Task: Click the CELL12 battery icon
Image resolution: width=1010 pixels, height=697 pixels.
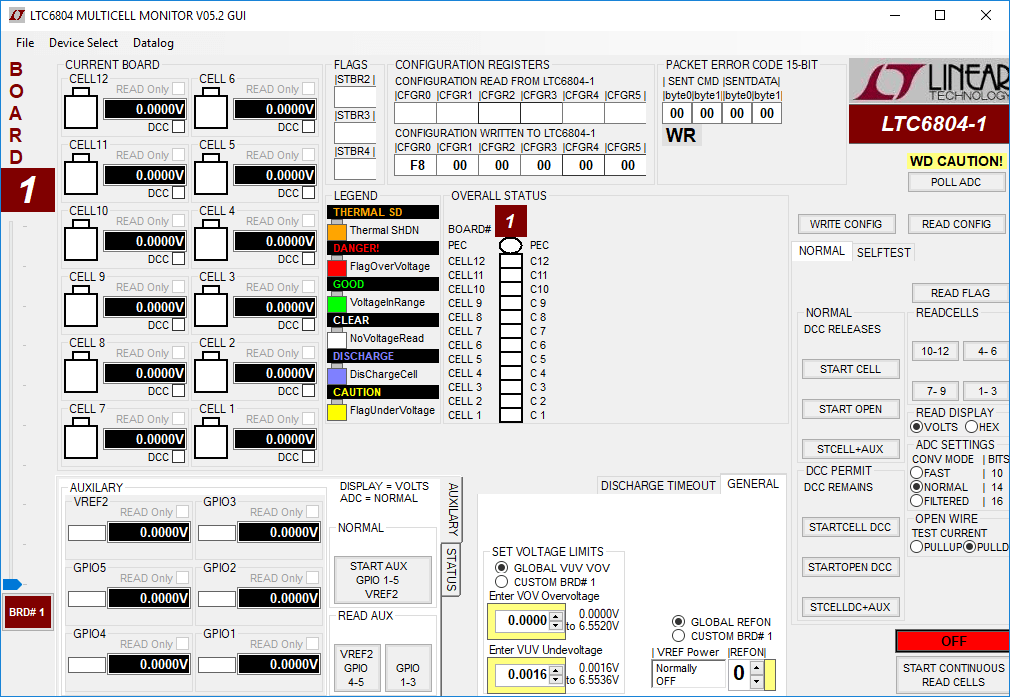Action: pyautogui.click(x=81, y=109)
